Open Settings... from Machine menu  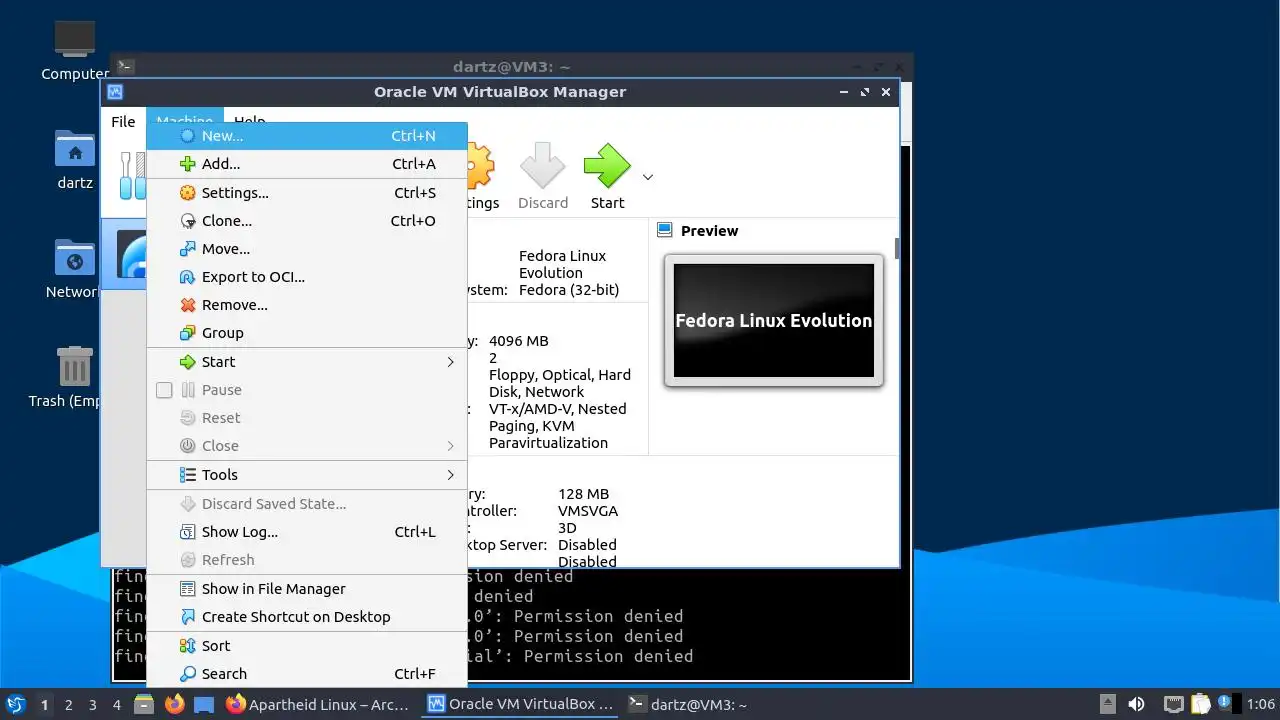point(307,193)
